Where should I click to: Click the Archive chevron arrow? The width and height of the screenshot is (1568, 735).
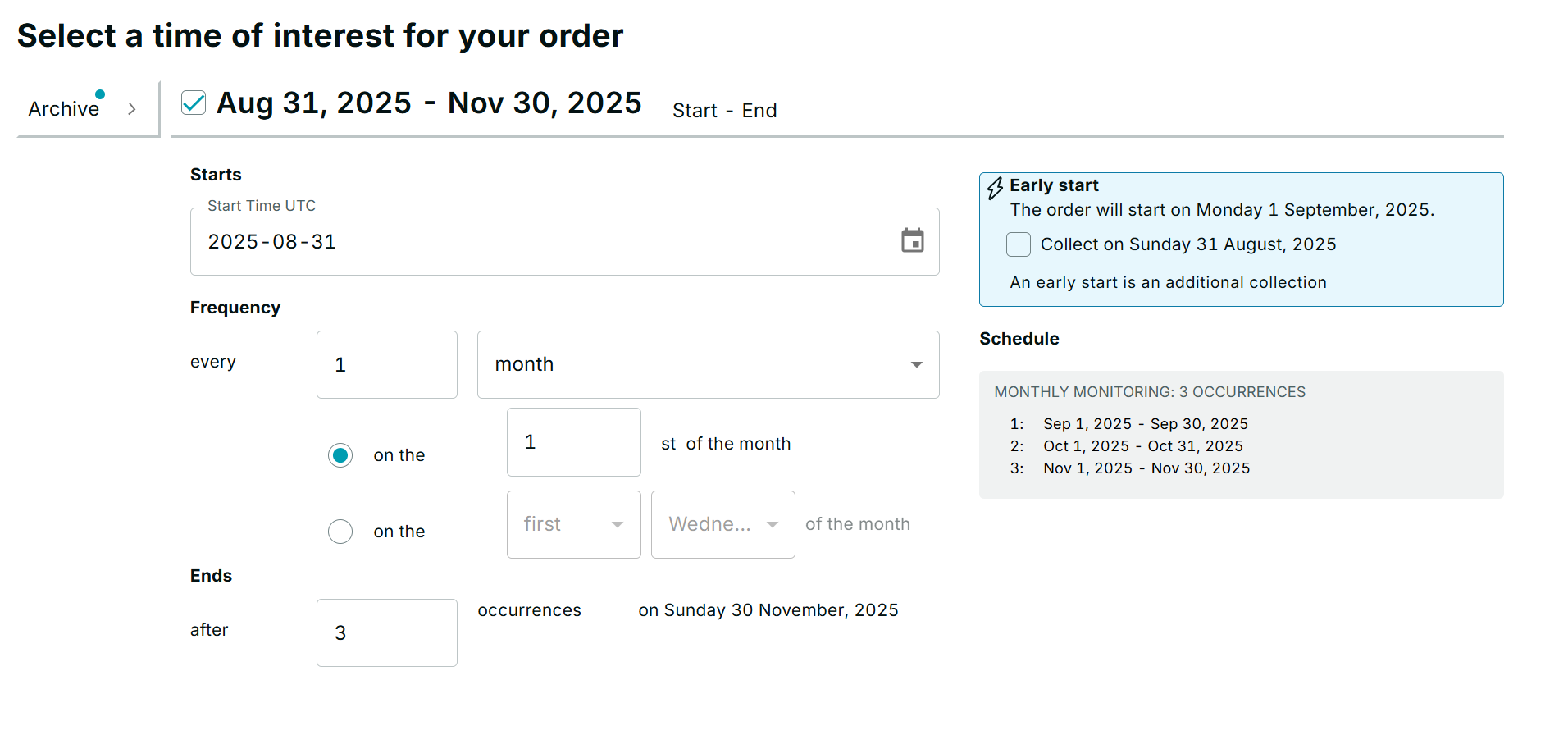click(132, 109)
